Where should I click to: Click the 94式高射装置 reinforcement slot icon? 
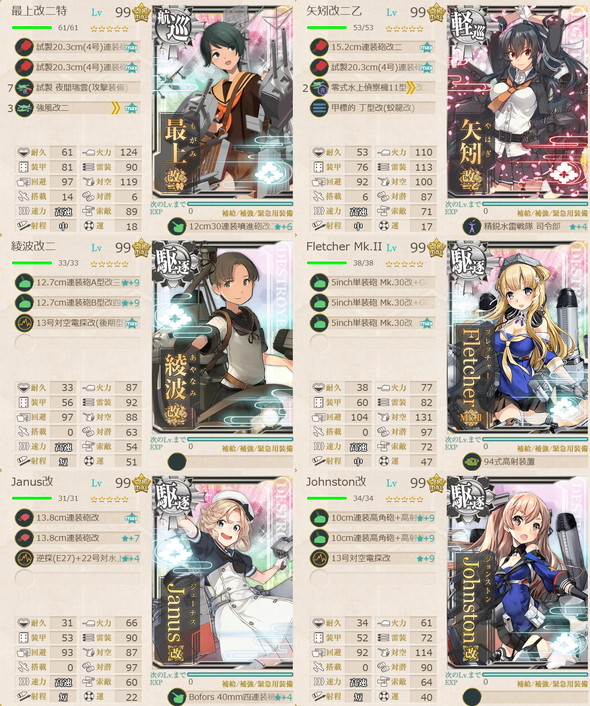click(x=472, y=462)
